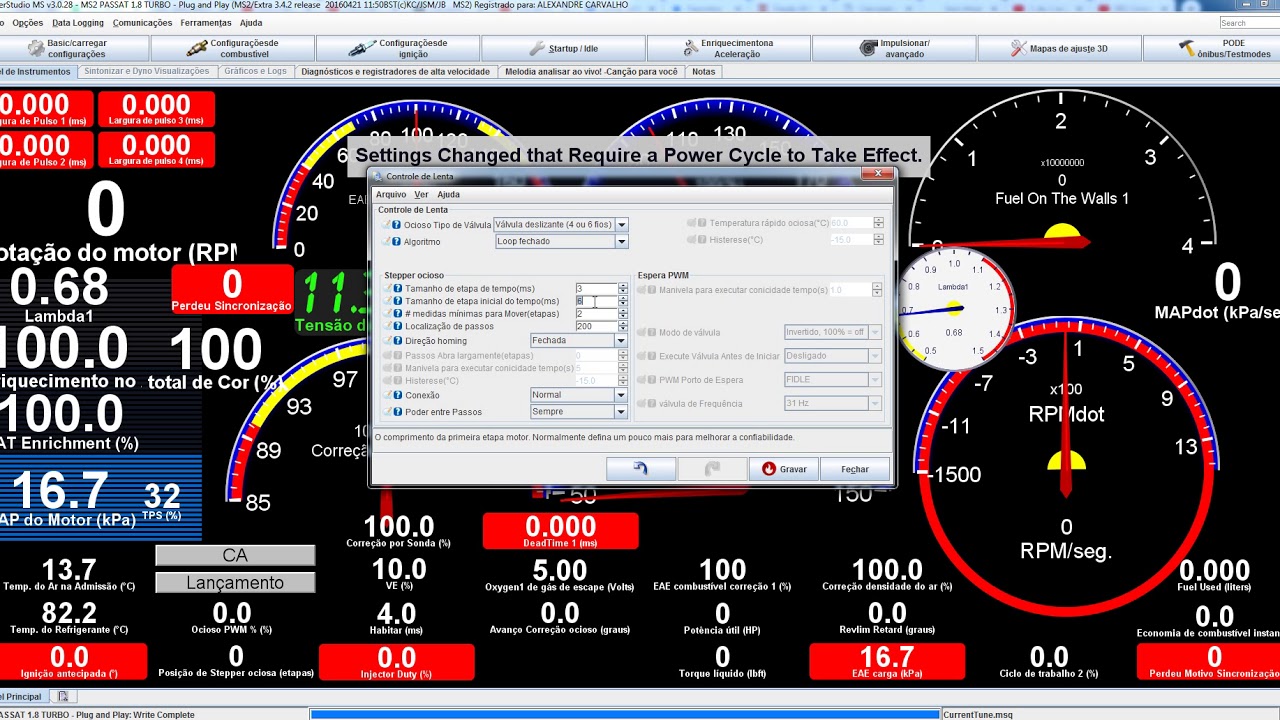1280x720 pixels.
Task: Click pencil note icon for Localização de passos
Action: (386, 326)
